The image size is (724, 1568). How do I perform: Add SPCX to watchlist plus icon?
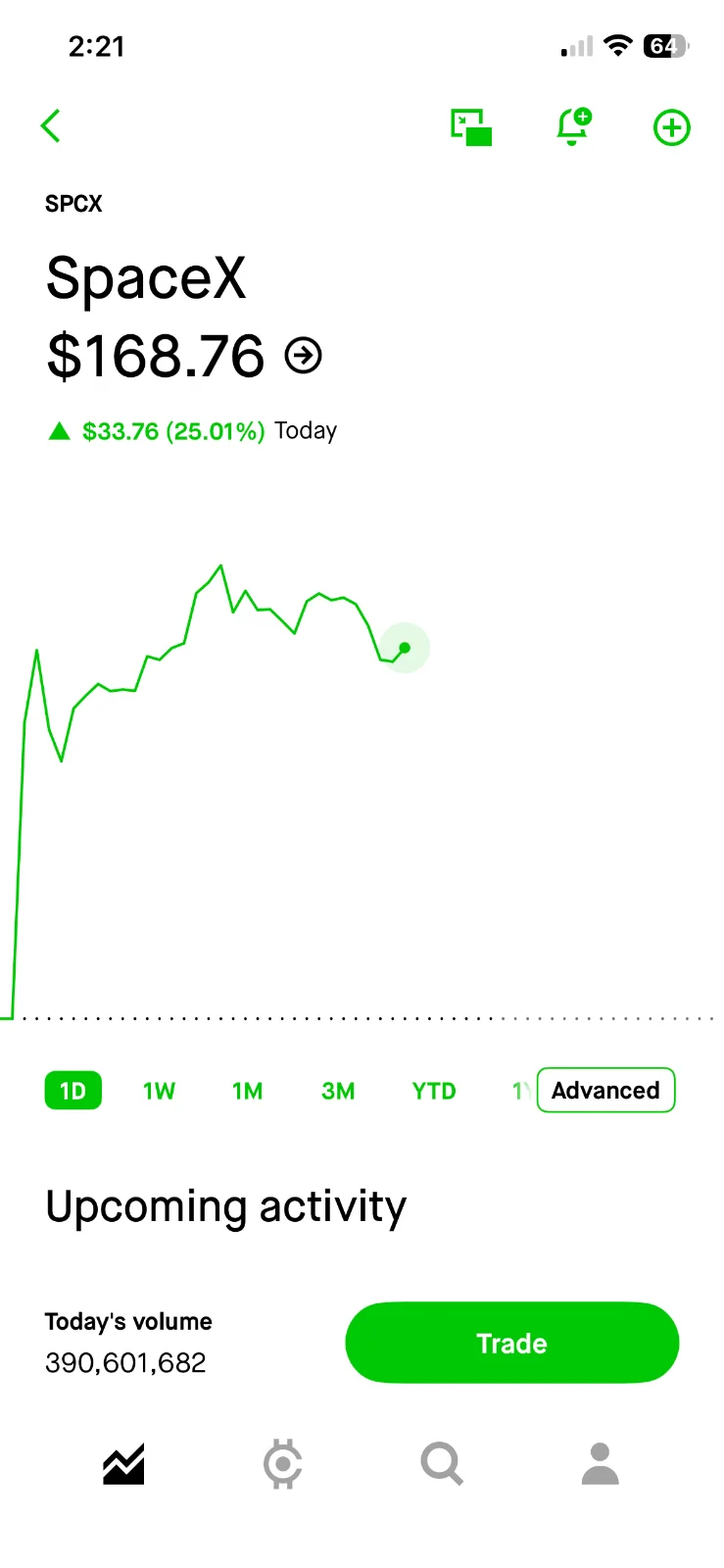[x=672, y=127]
